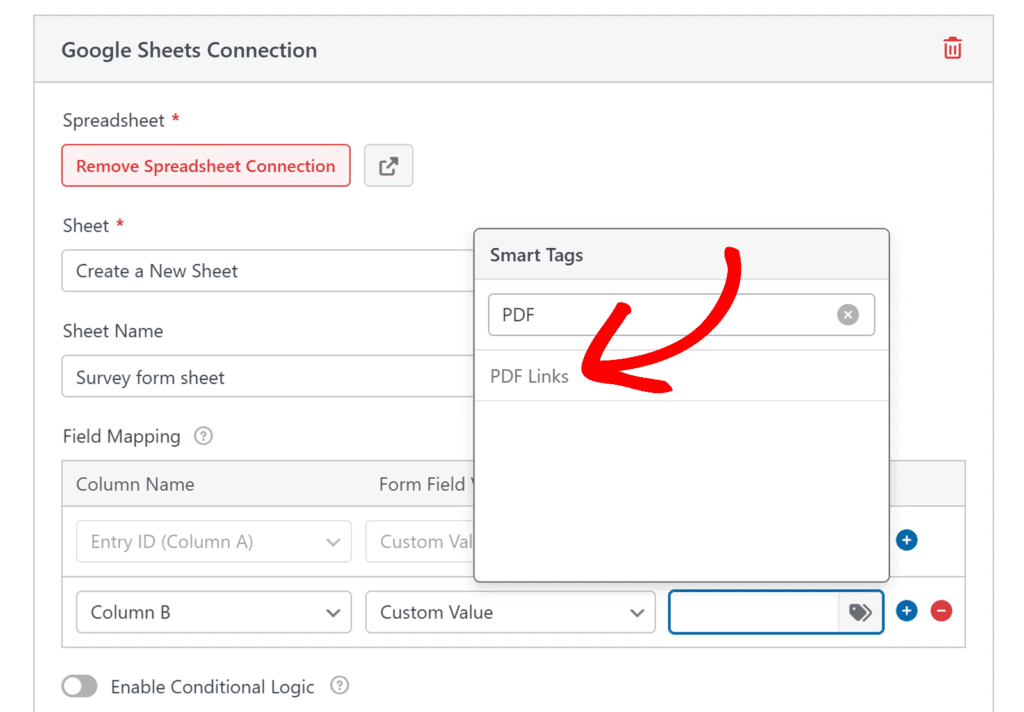Add mapping row after Column B row
The width and height of the screenshot is (1024, 712).
pos(907,611)
